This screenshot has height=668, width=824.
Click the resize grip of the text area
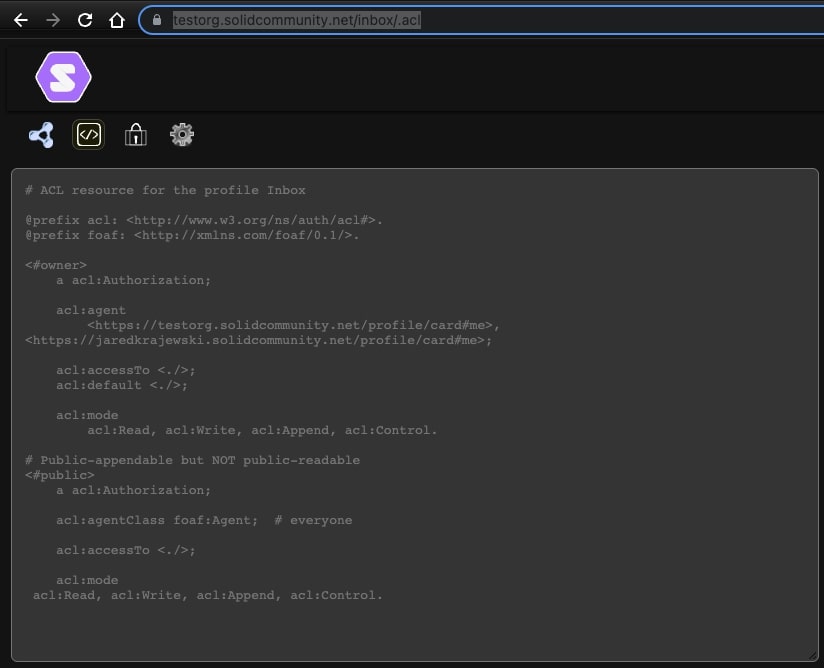click(x=813, y=655)
